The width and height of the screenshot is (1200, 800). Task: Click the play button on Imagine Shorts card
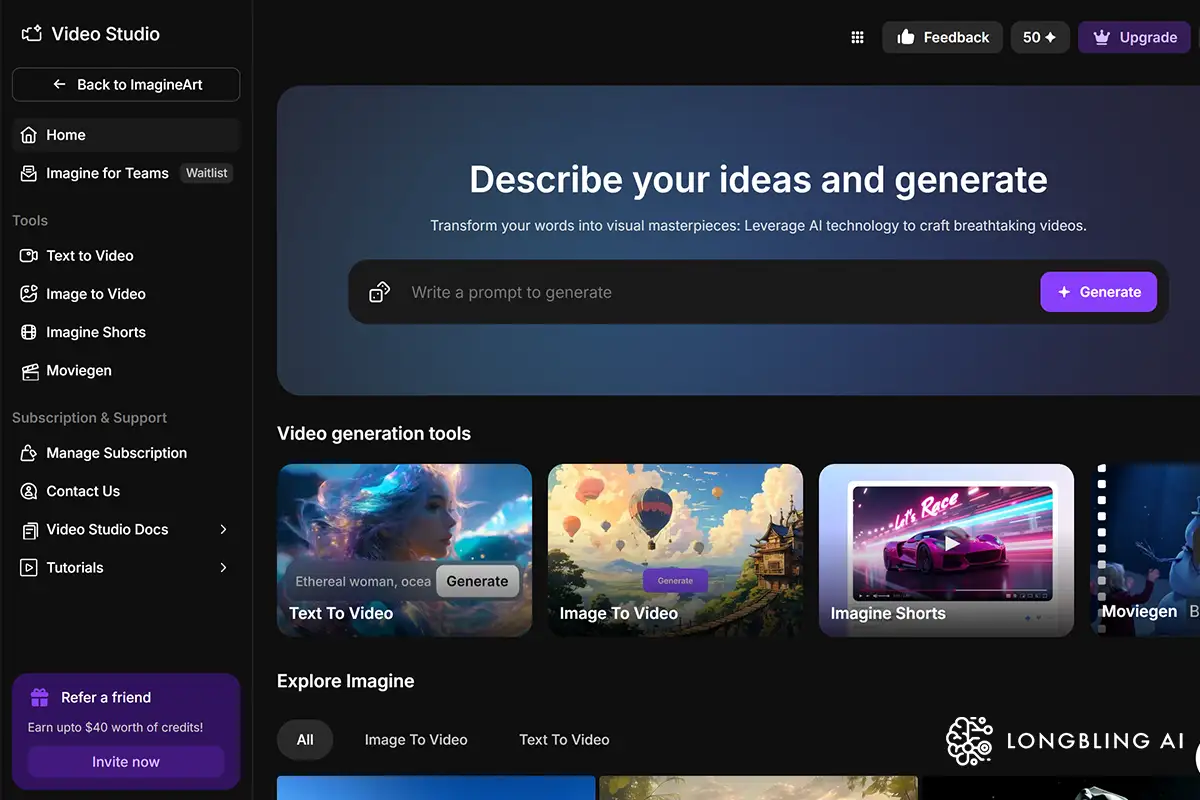click(x=951, y=543)
